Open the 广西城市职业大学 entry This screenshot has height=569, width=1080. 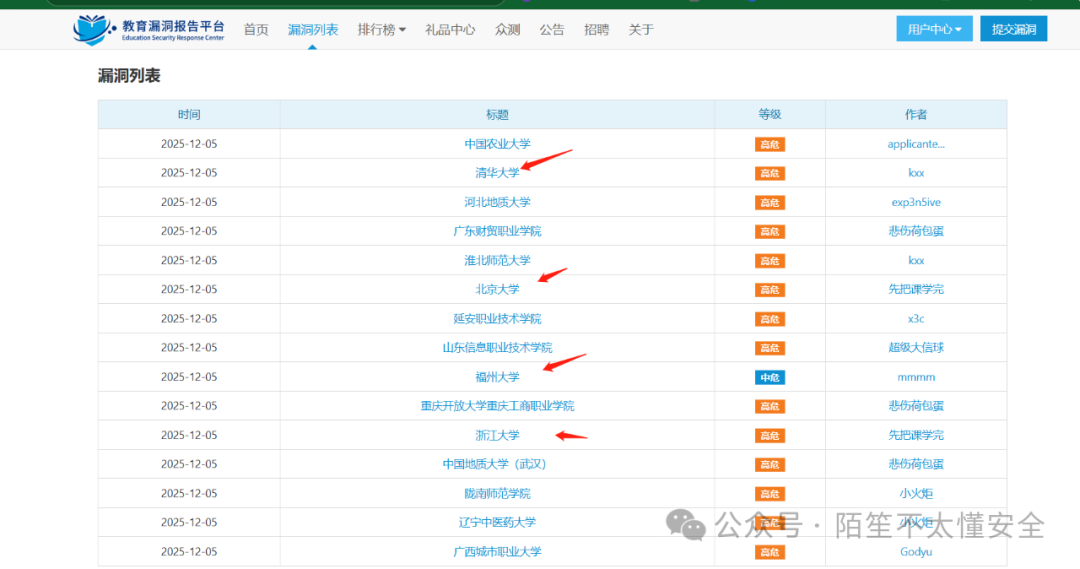click(497, 552)
